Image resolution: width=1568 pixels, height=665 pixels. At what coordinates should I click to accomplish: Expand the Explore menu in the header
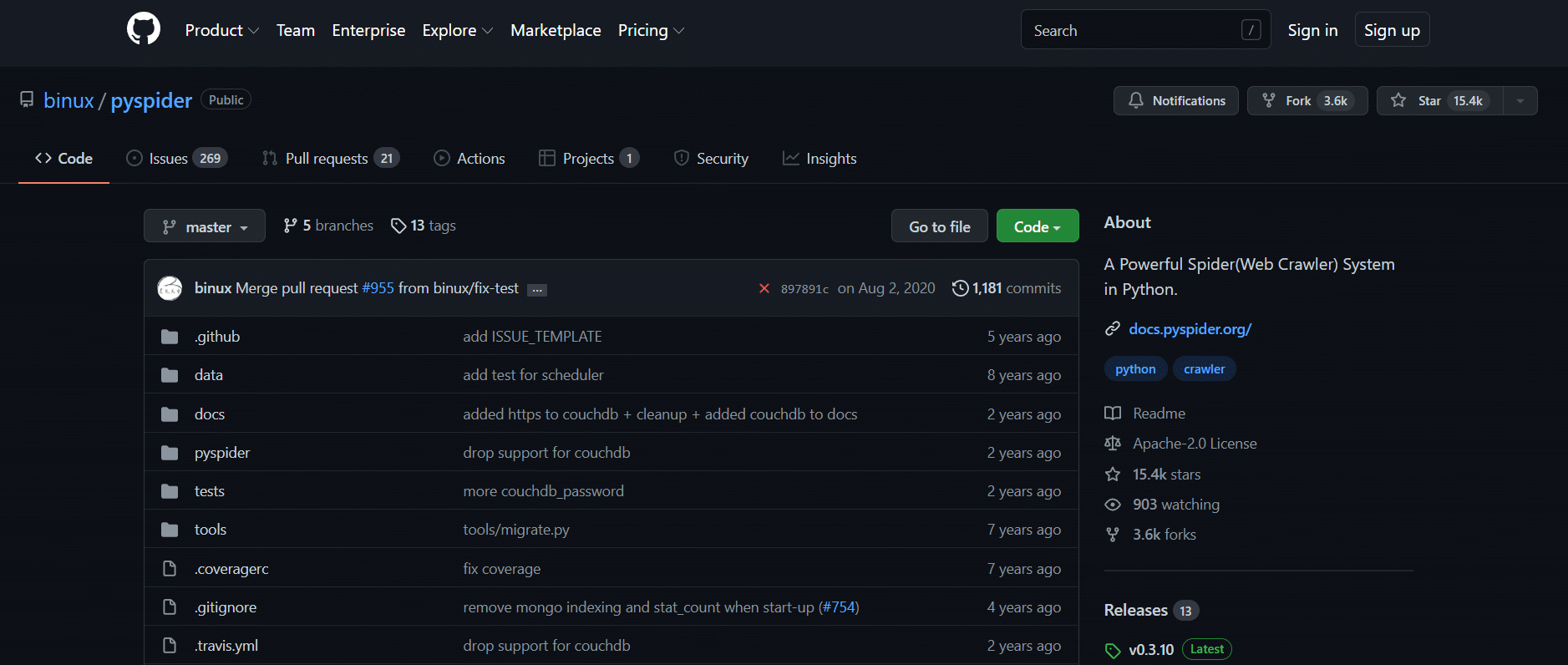pyautogui.click(x=457, y=30)
